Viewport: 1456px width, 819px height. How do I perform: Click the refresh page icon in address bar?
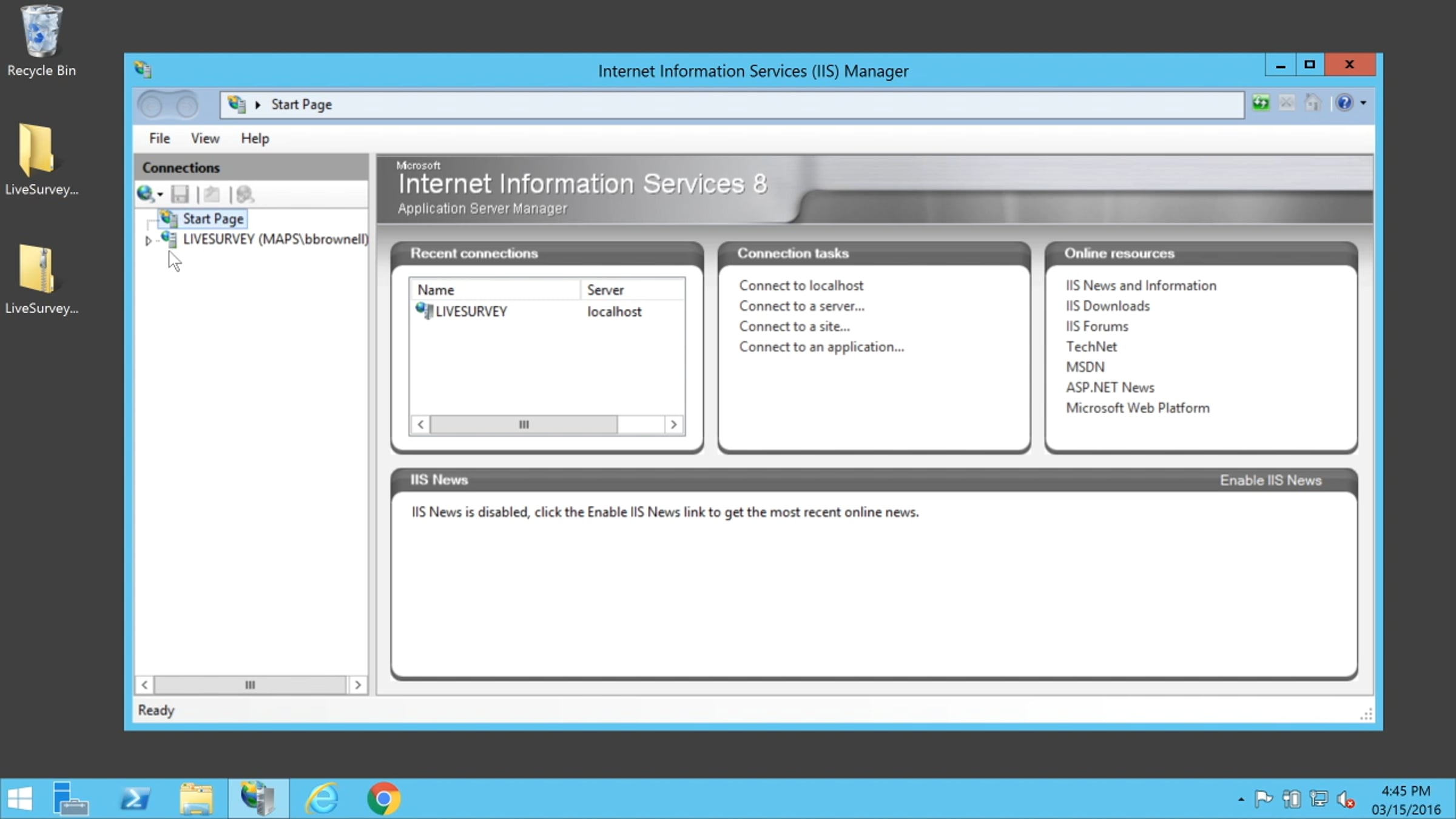point(1261,103)
